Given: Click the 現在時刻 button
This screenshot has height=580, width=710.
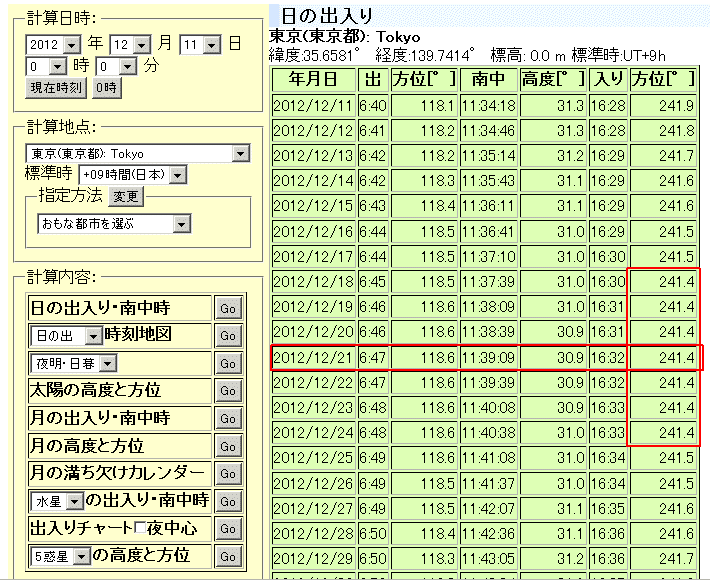Looking at the screenshot, I should (56, 87).
